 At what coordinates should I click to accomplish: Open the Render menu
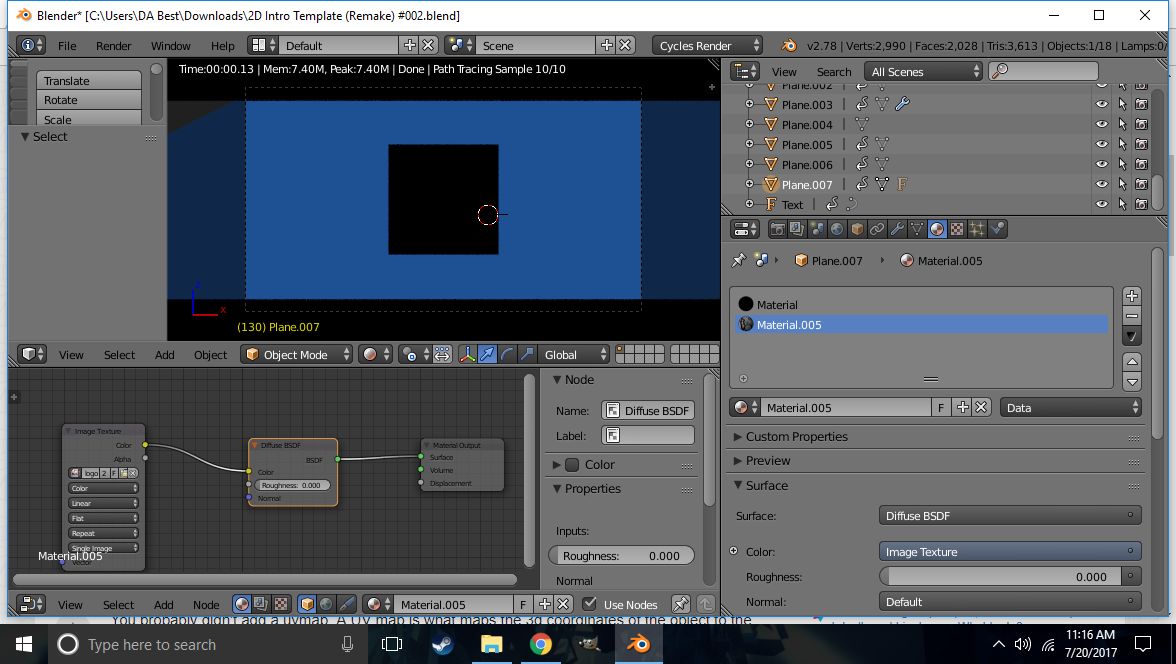(x=113, y=45)
